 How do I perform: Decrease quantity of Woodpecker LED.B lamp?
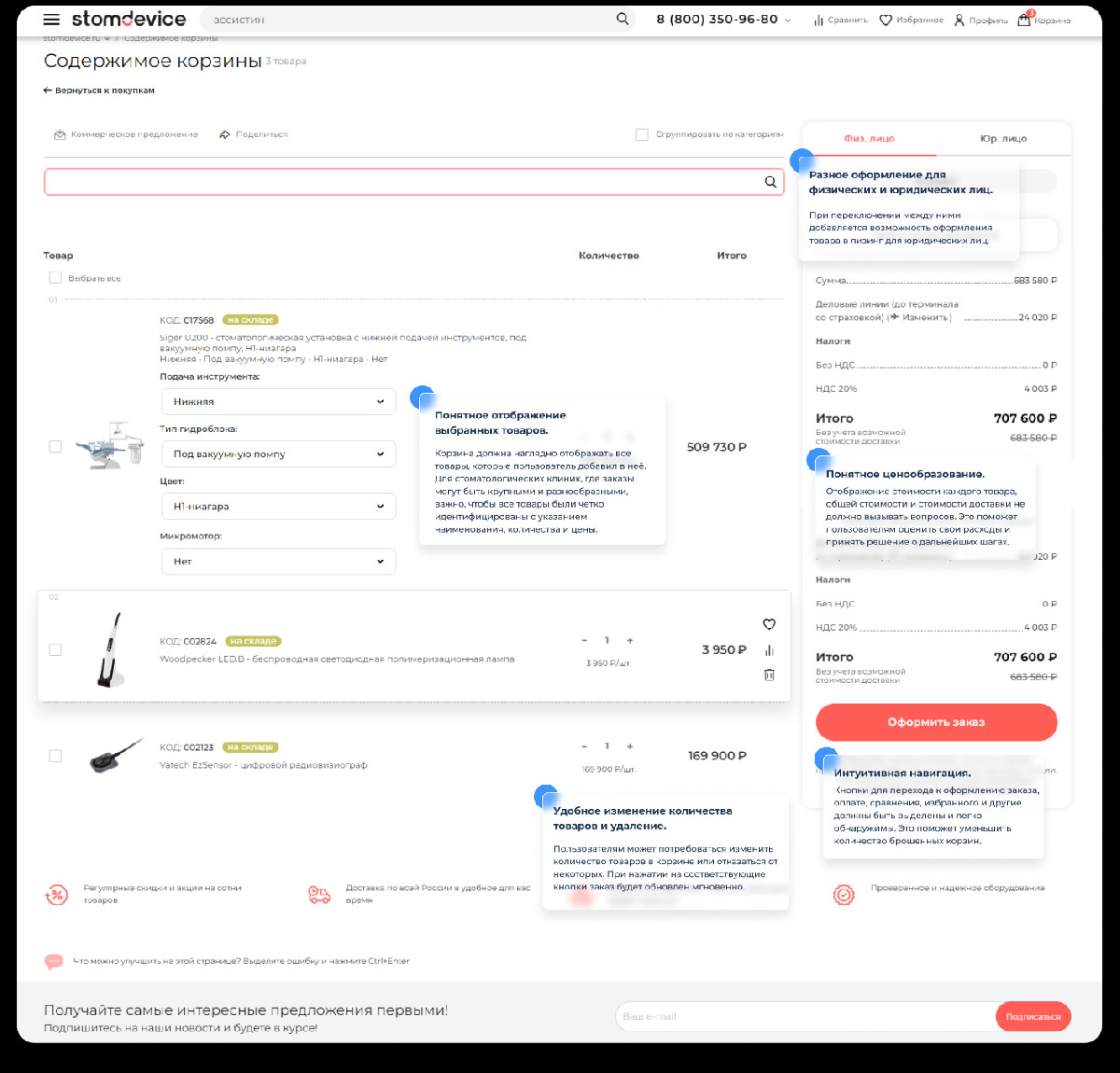584,640
